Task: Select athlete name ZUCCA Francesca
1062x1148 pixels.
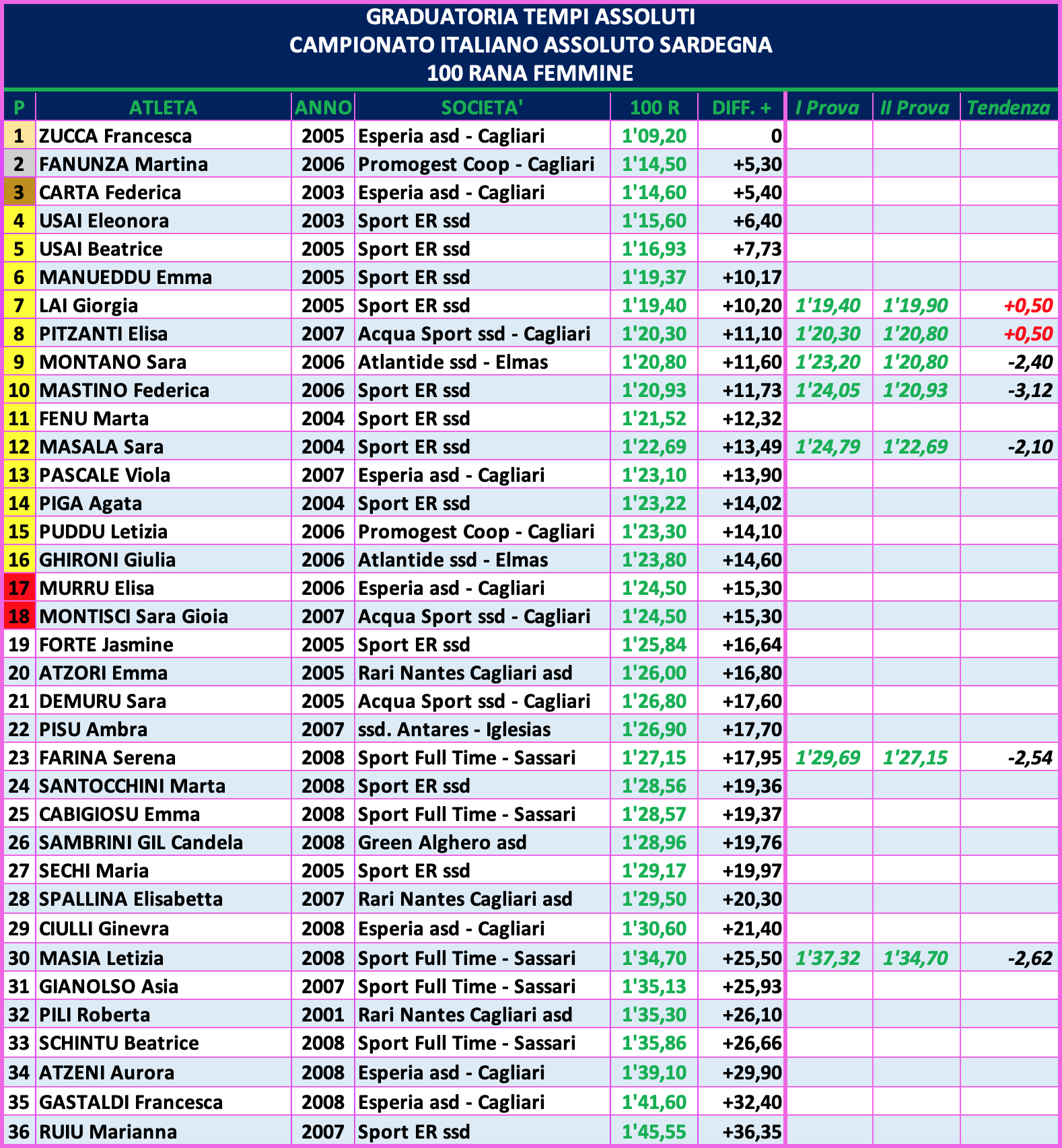Action: (x=115, y=136)
